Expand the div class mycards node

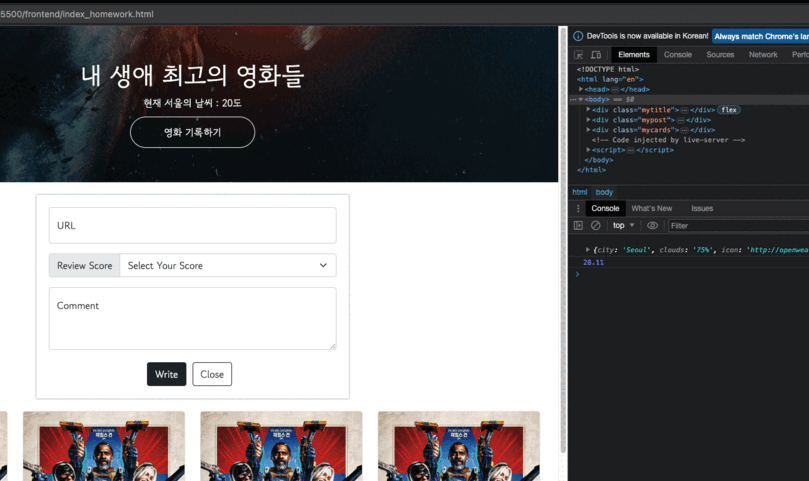pyautogui.click(x=588, y=130)
